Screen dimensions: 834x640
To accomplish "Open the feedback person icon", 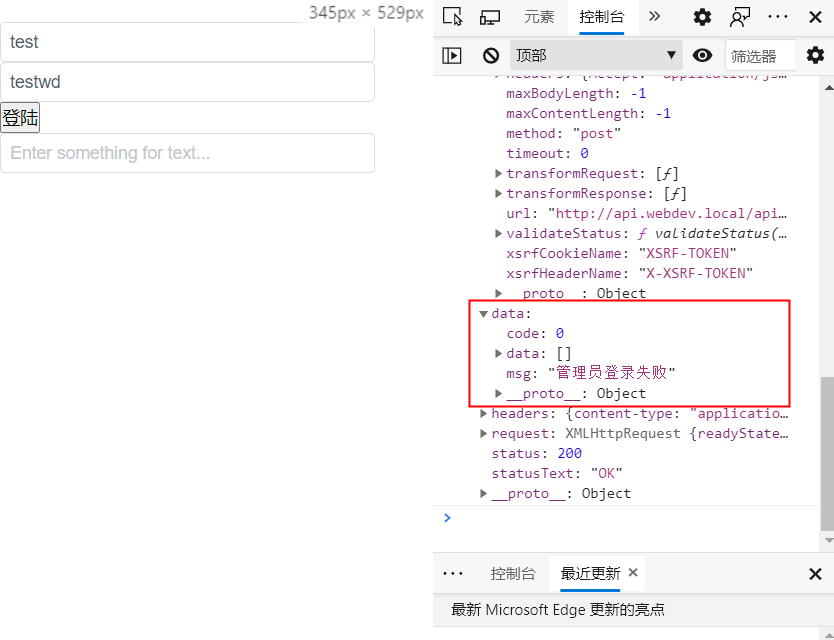I will click(740, 17).
